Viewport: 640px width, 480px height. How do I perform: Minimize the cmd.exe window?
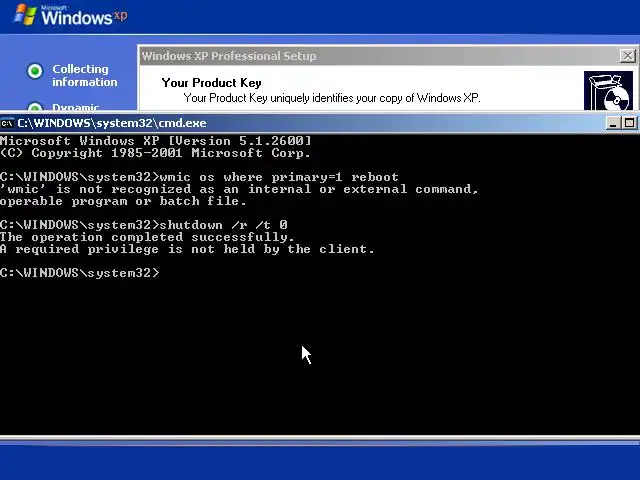(613, 123)
